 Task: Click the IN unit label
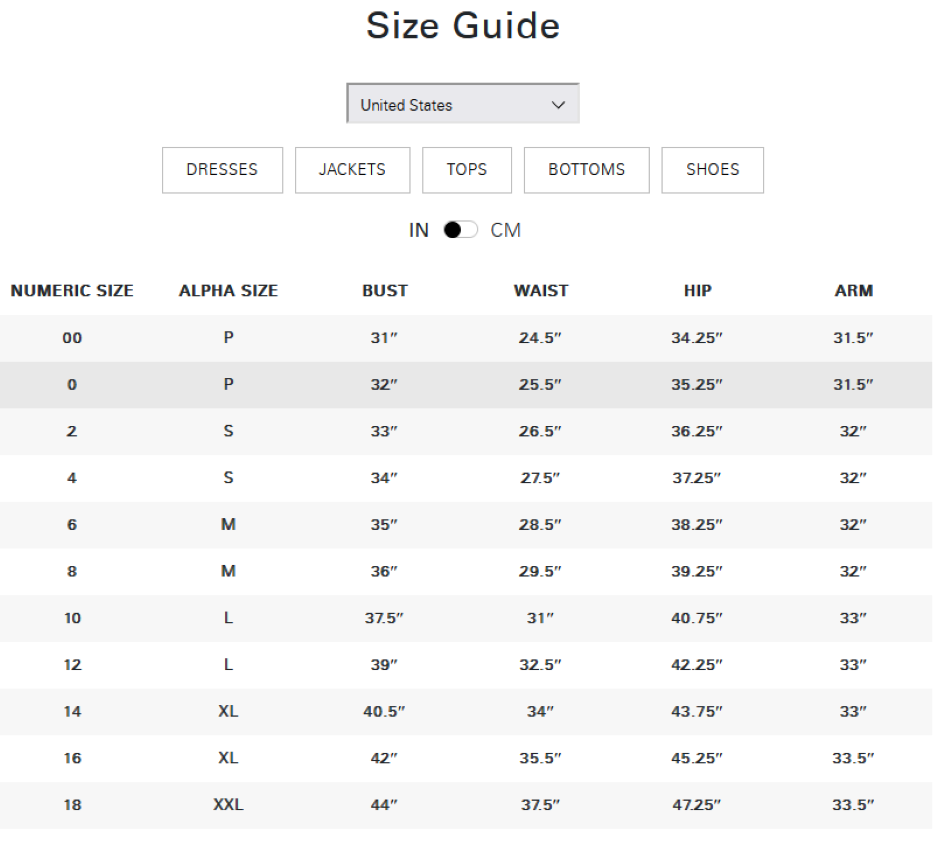(x=418, y=230)
